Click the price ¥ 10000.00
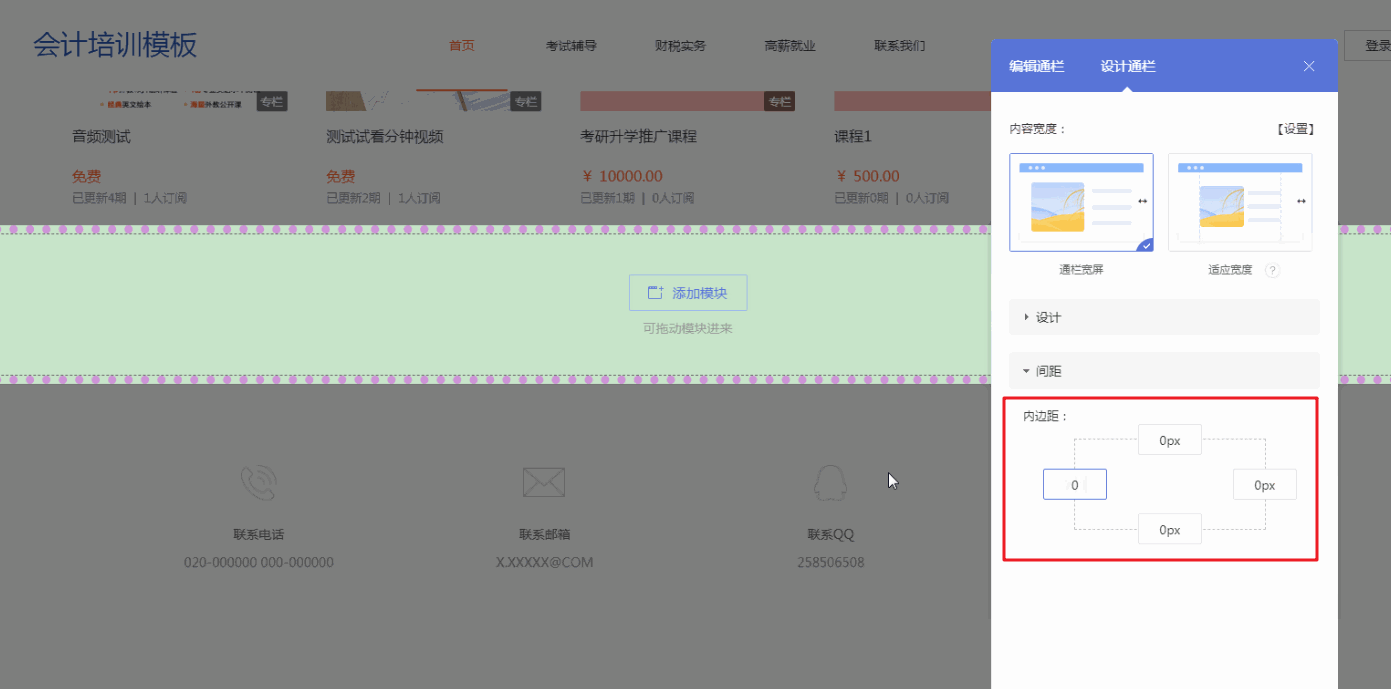This screenshot has width=1391, height=689. pyautogui.click(x=621, y=177)
